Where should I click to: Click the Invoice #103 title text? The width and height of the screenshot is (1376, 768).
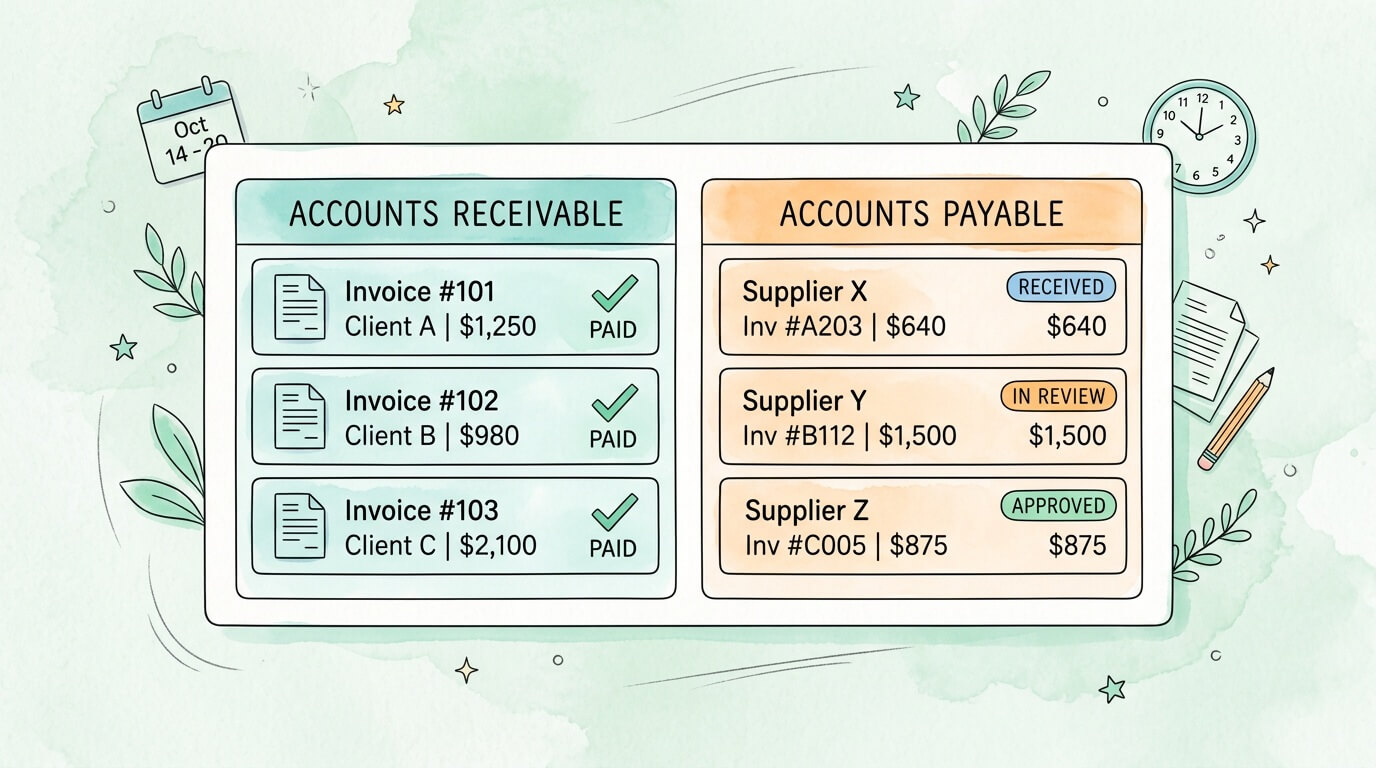[421, 511]
